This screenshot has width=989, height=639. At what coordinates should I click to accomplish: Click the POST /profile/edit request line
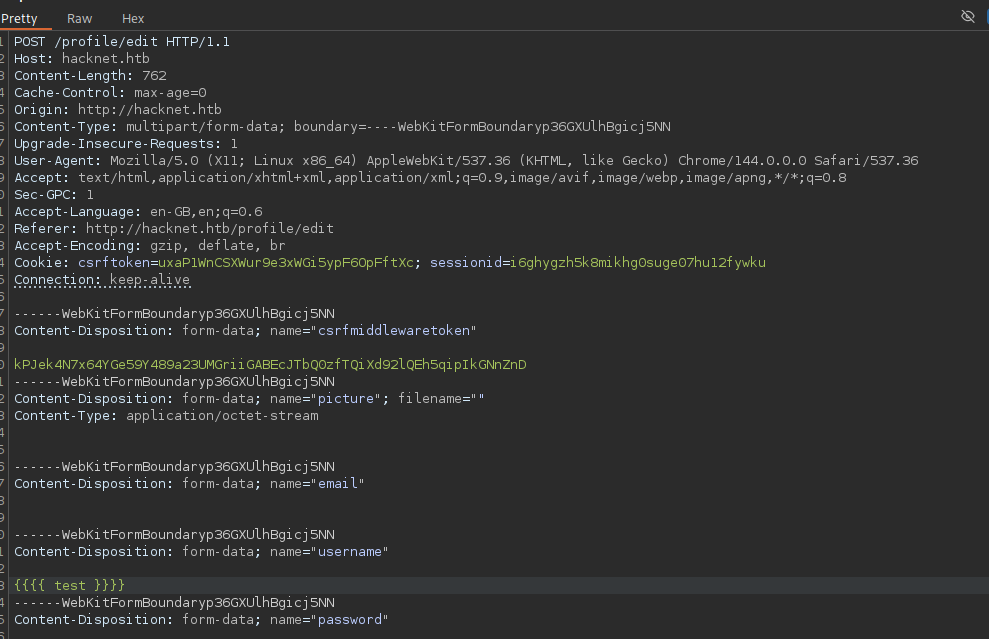click(x=122, y=42)
